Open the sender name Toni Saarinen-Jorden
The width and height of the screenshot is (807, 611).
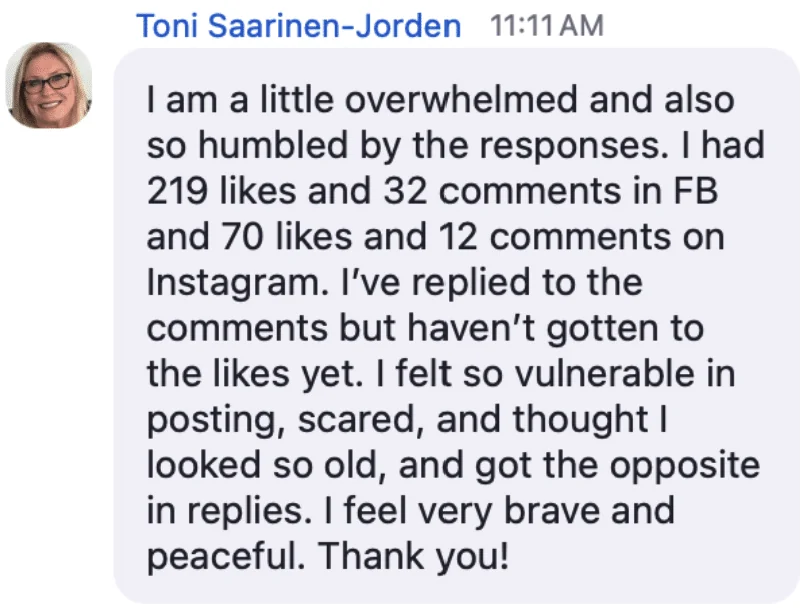tap(298, 25)
